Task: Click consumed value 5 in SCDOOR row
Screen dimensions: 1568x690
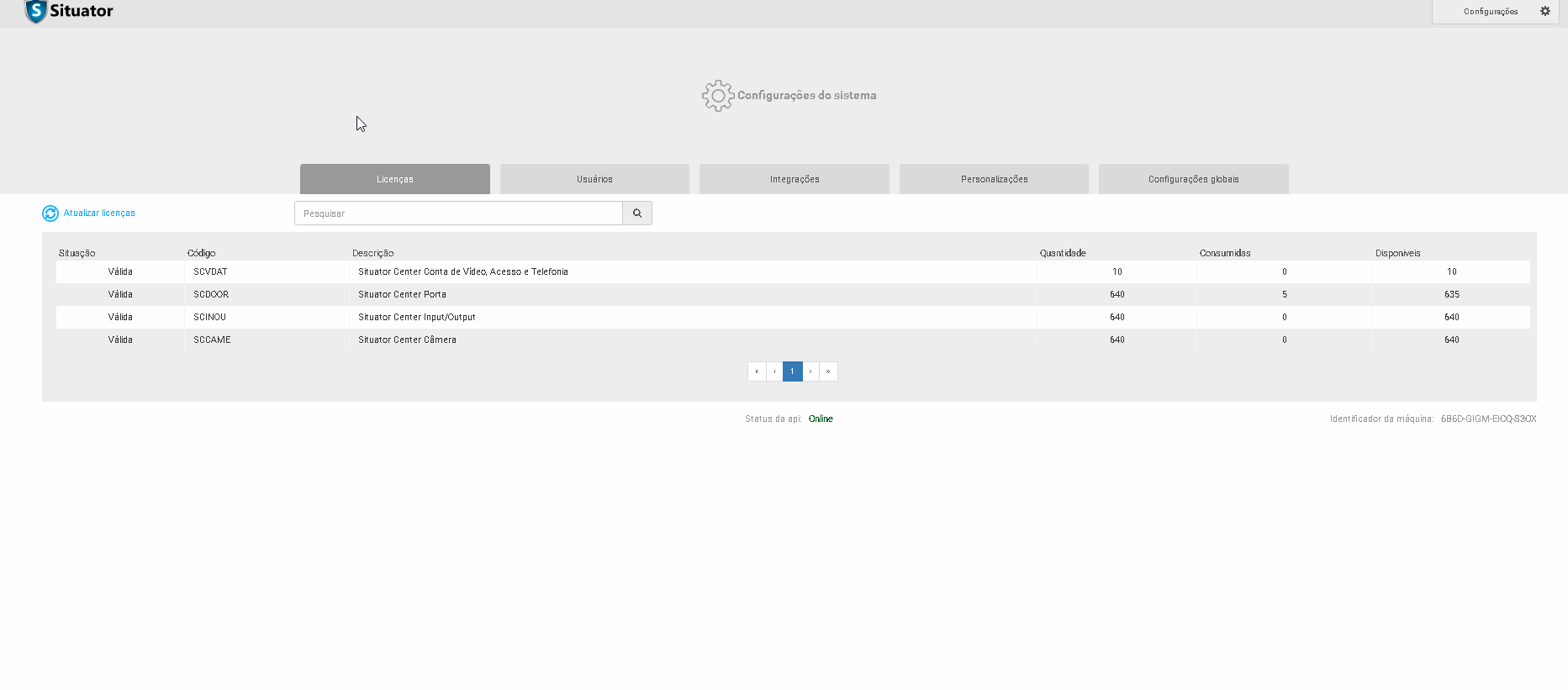Action: [x=1285, y=294]
